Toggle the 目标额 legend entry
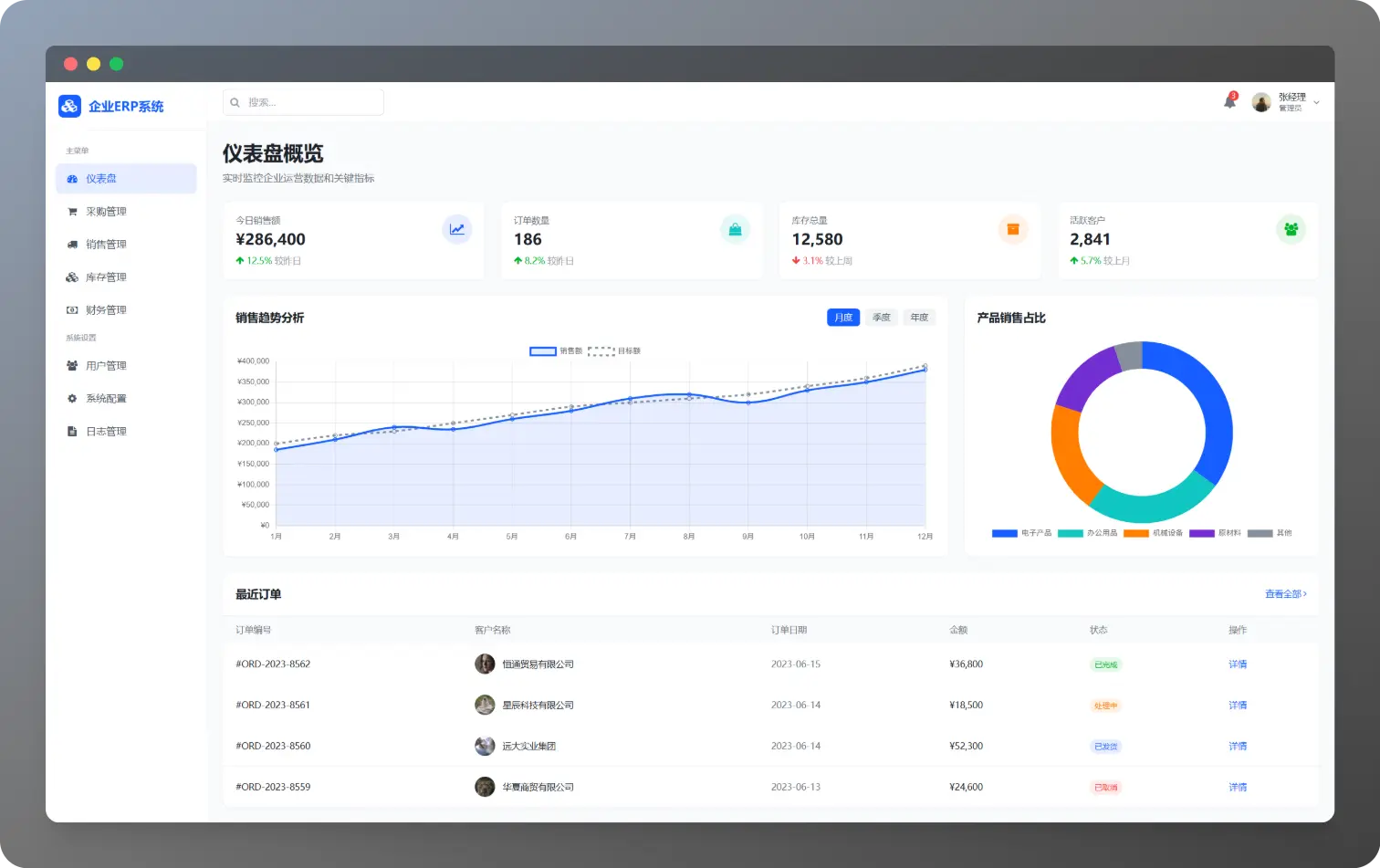The height and width of the screenshot is (868, 1380). coord(616,350)
